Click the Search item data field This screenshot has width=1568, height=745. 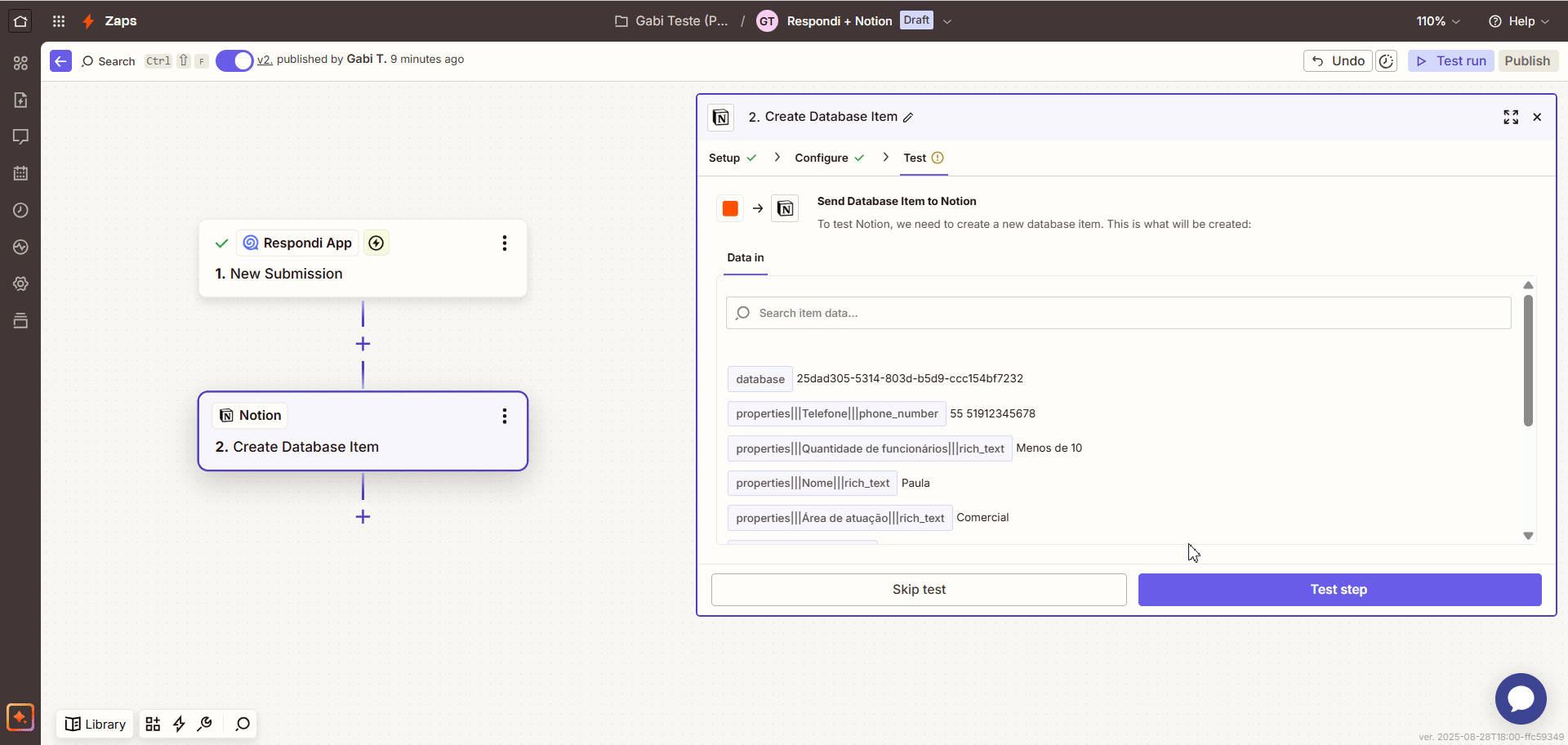(1118, 313)
